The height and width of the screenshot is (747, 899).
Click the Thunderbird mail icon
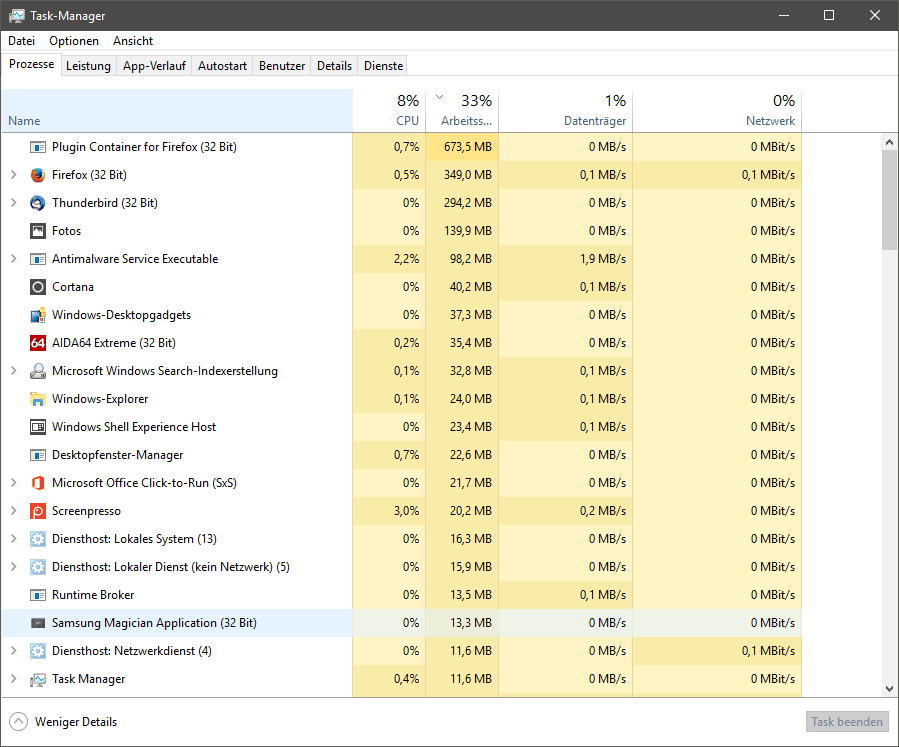tap(38, 203)
